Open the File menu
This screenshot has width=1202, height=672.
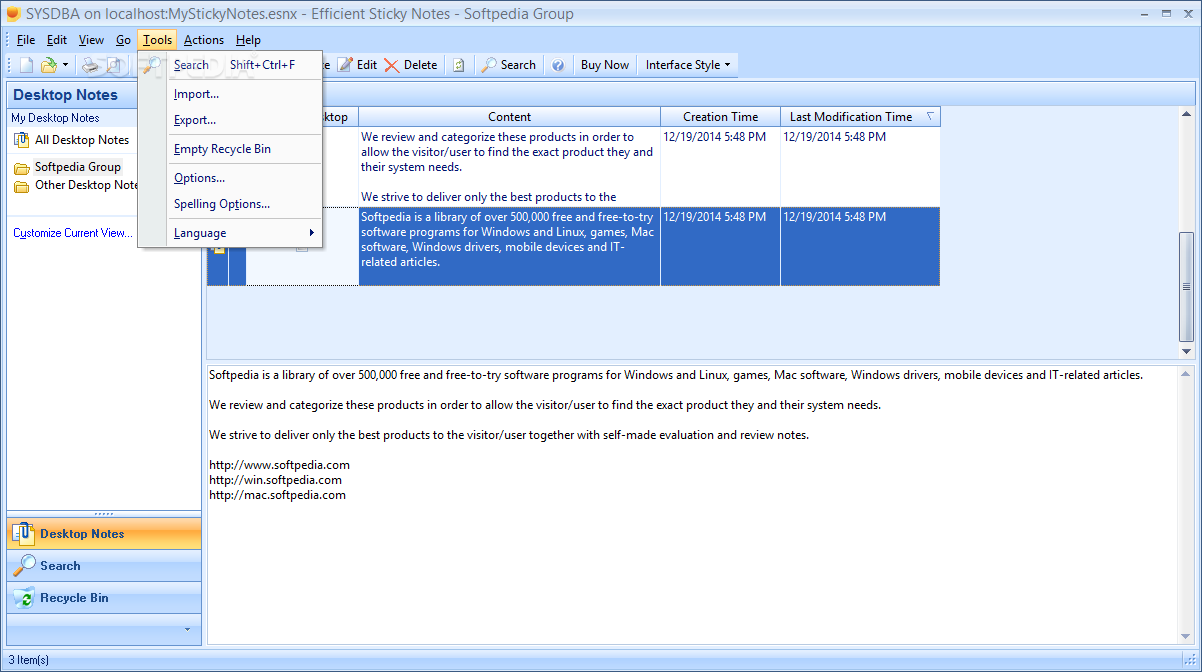click(26, 40)
